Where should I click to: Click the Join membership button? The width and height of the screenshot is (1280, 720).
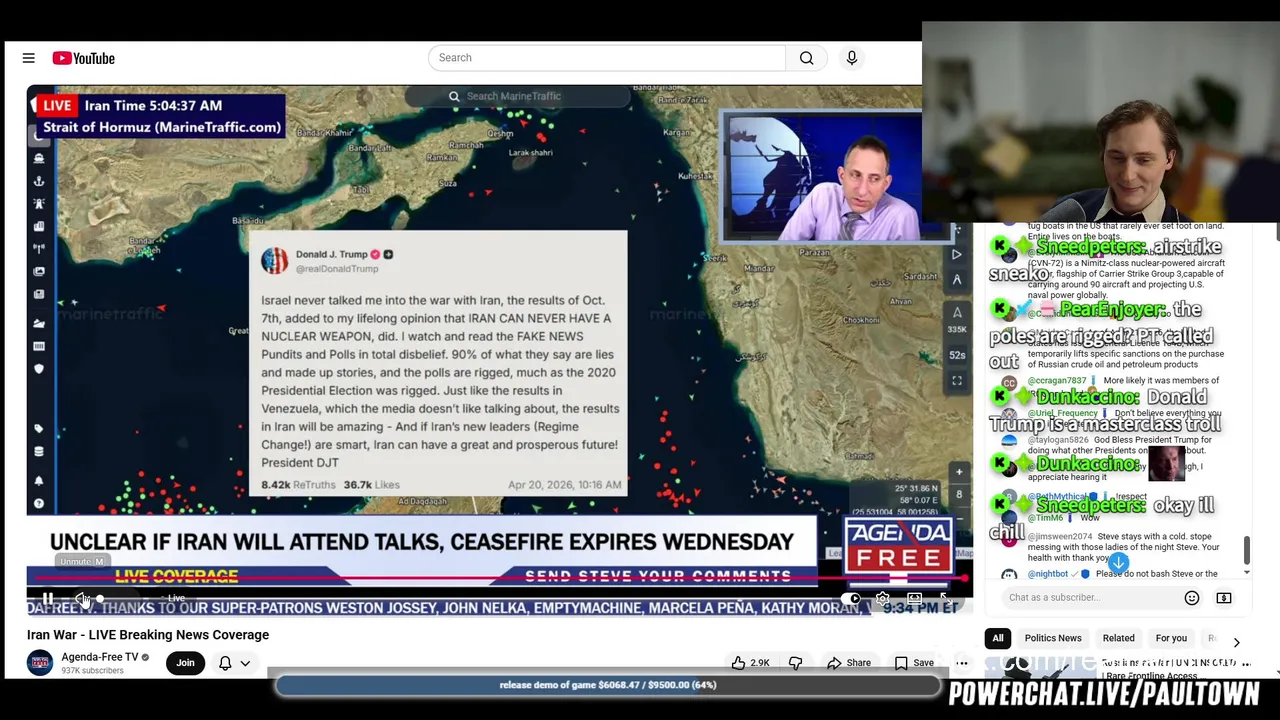click(x=185, y=663)
